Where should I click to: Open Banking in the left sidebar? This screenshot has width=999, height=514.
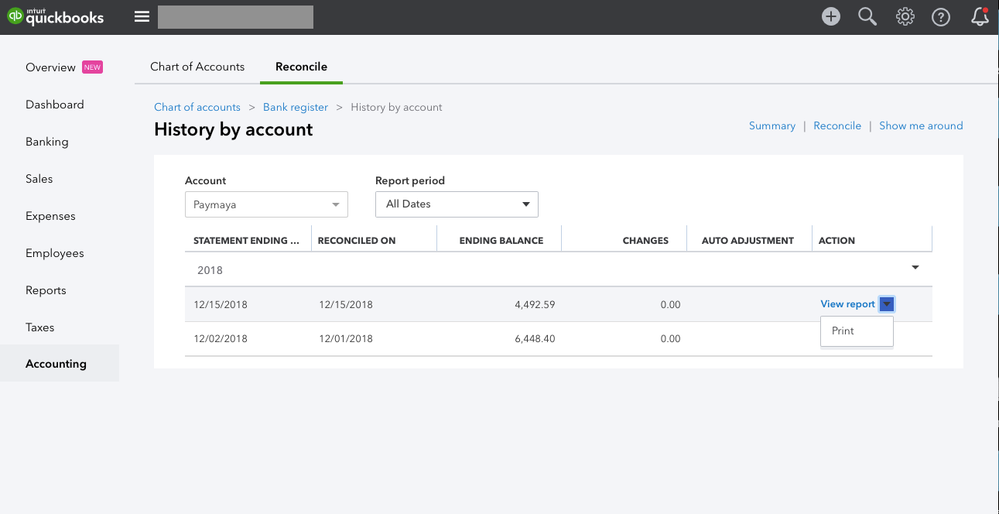(47, 142)
